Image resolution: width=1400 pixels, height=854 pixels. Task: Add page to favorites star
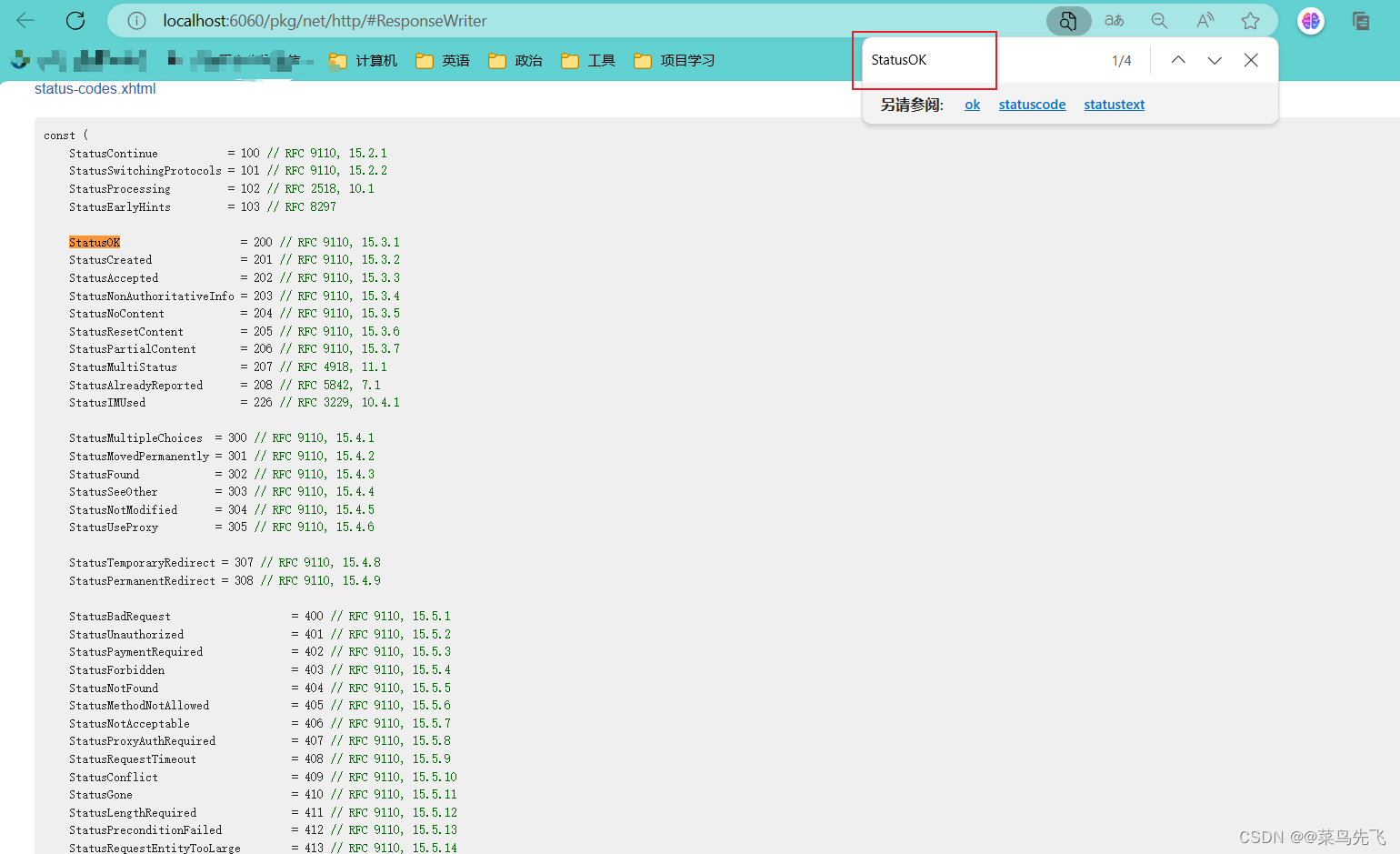coord(1251,20)
